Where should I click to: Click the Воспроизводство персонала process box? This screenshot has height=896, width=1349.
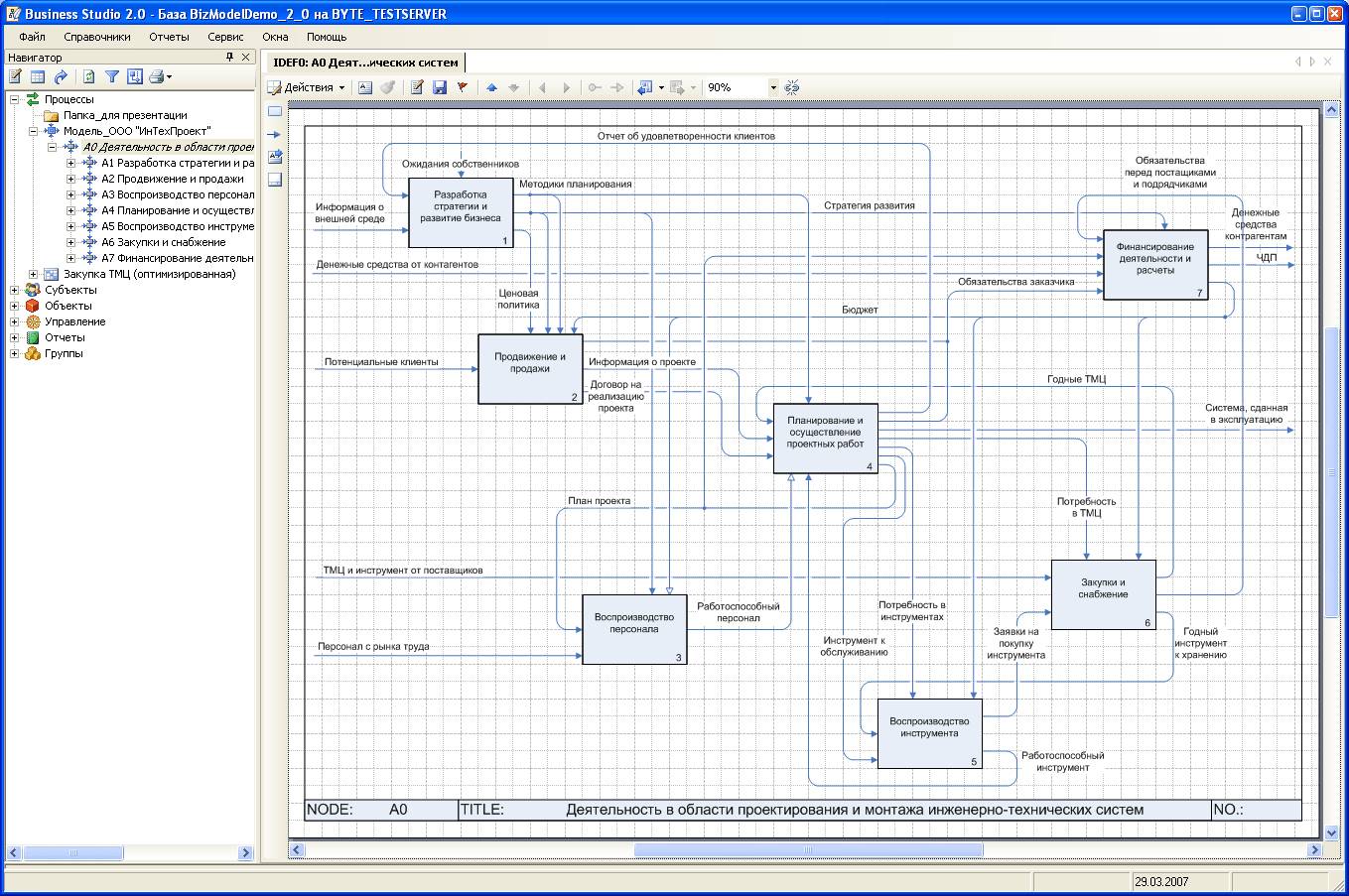pyautogui.click(x=634, y=629)
